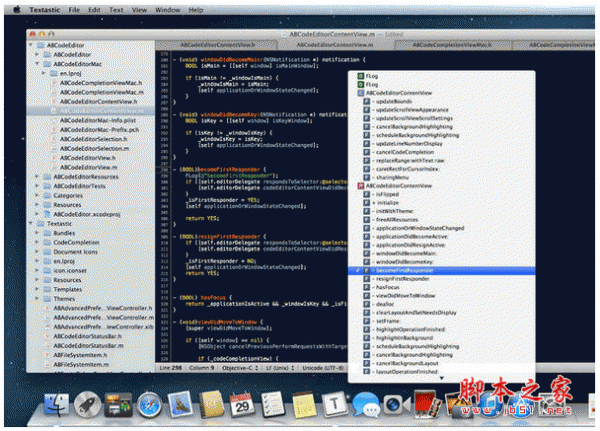Click the method icon beside isFlipped
Screen dimensions: 600x431
click(x=367, y=194)
